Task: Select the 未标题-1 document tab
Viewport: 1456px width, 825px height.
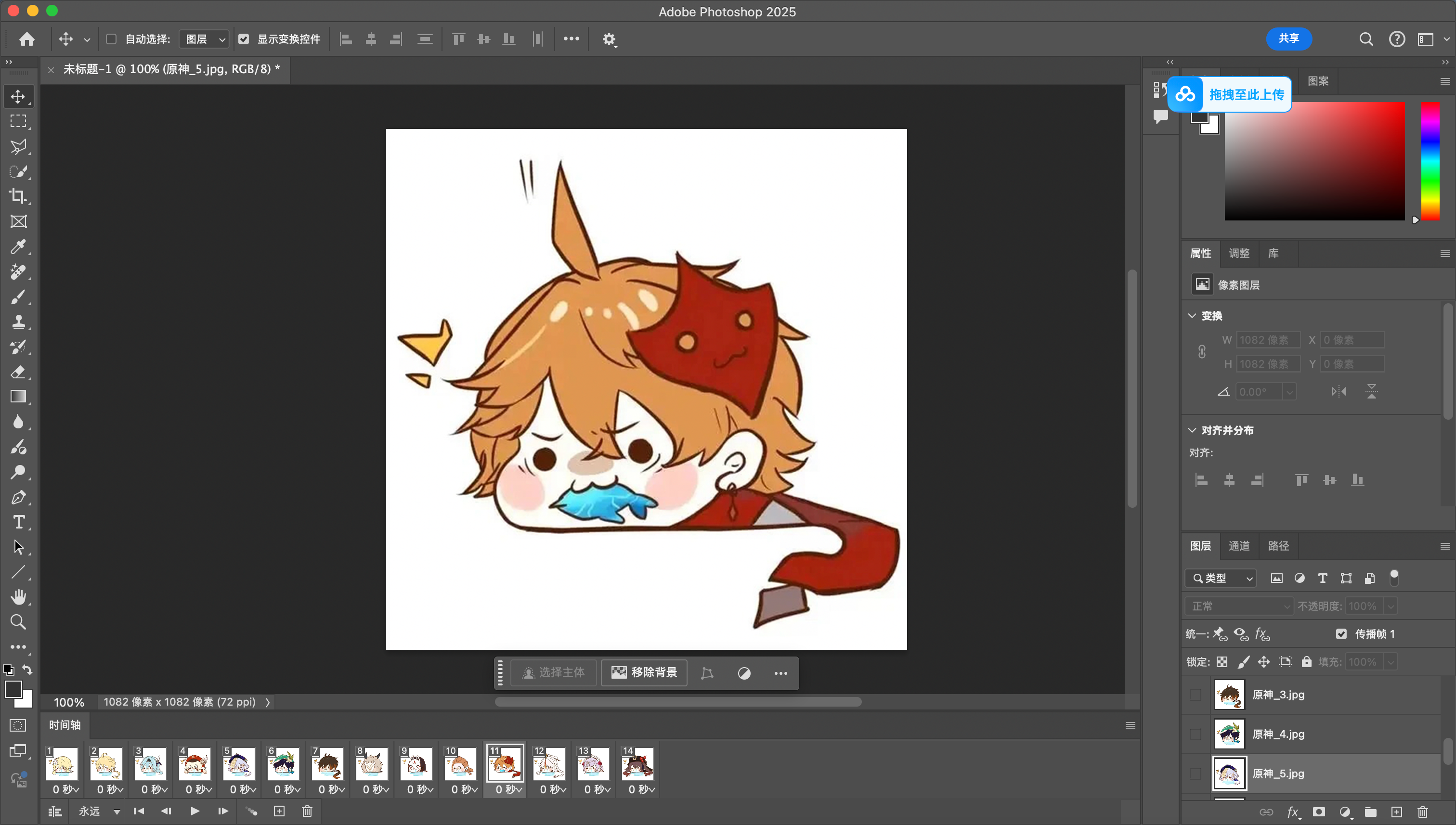Action: point(171,69)
